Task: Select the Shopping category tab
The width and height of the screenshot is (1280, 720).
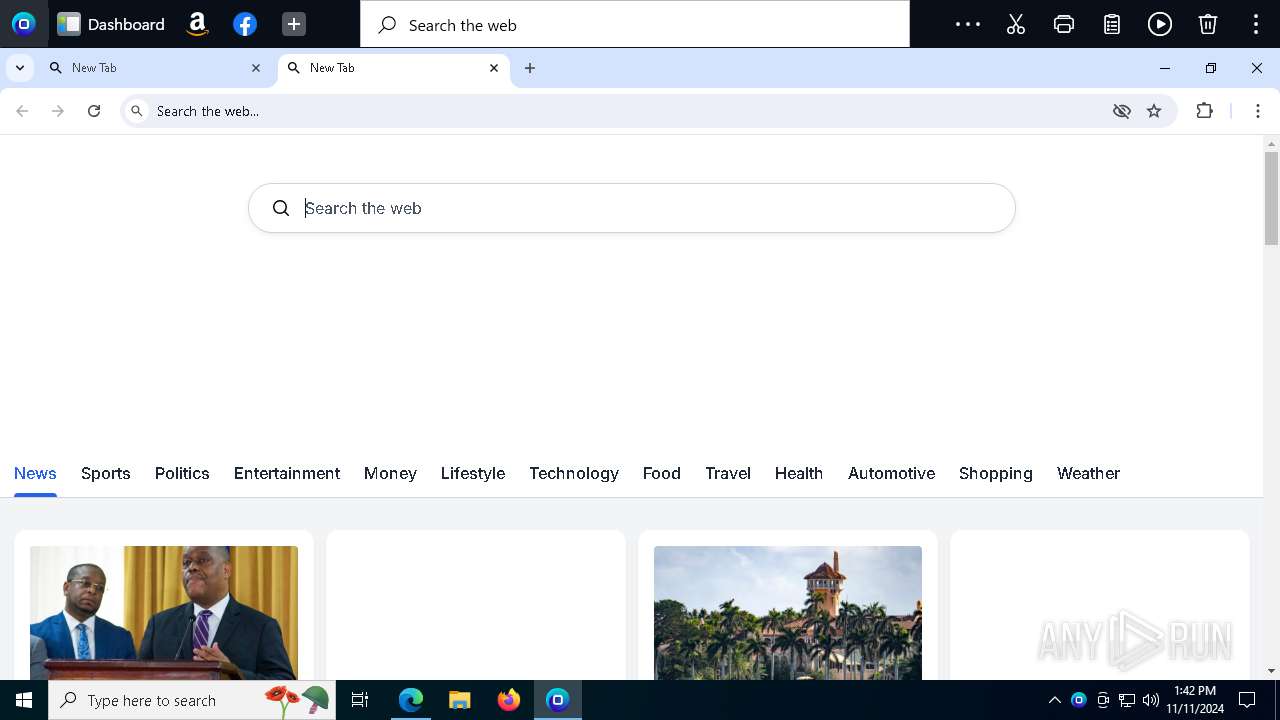Action: point(996,474)
